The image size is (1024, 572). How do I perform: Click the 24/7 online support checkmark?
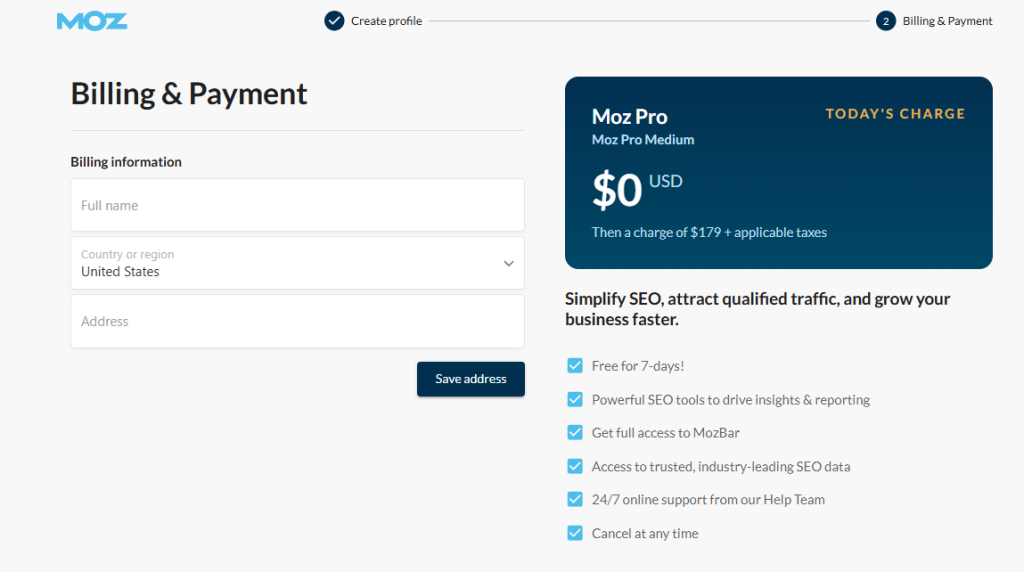[575, 500]
